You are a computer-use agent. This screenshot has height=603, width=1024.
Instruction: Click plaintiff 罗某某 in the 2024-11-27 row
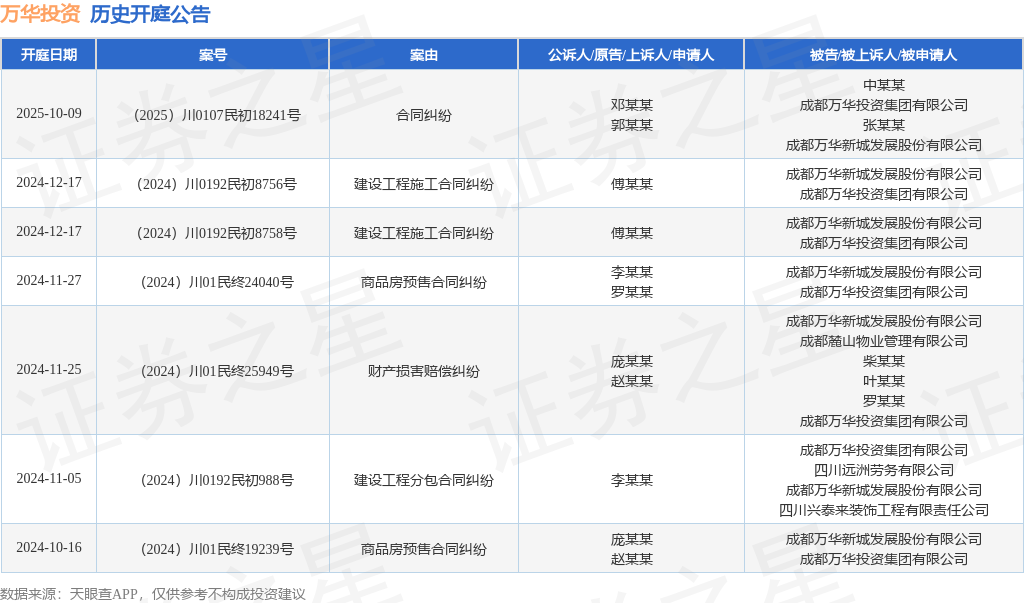632,292
